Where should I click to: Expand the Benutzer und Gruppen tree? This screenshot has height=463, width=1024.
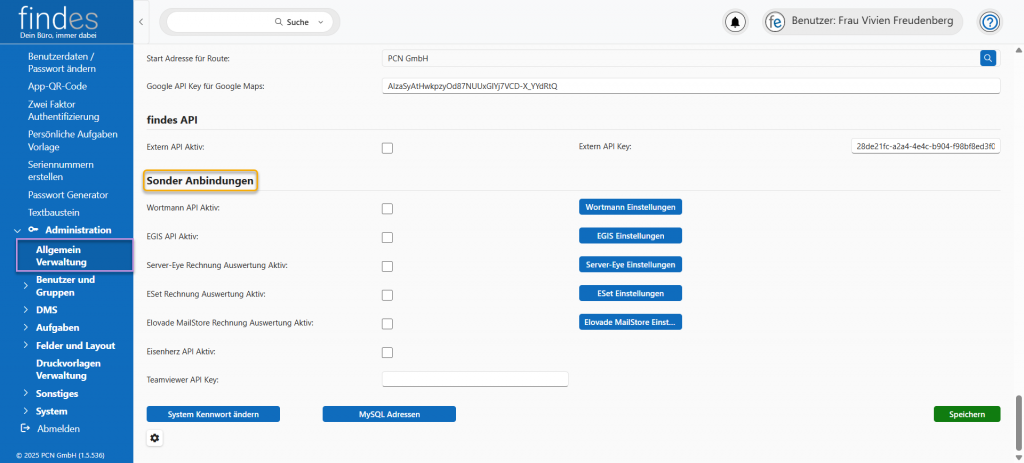(25, 286)
